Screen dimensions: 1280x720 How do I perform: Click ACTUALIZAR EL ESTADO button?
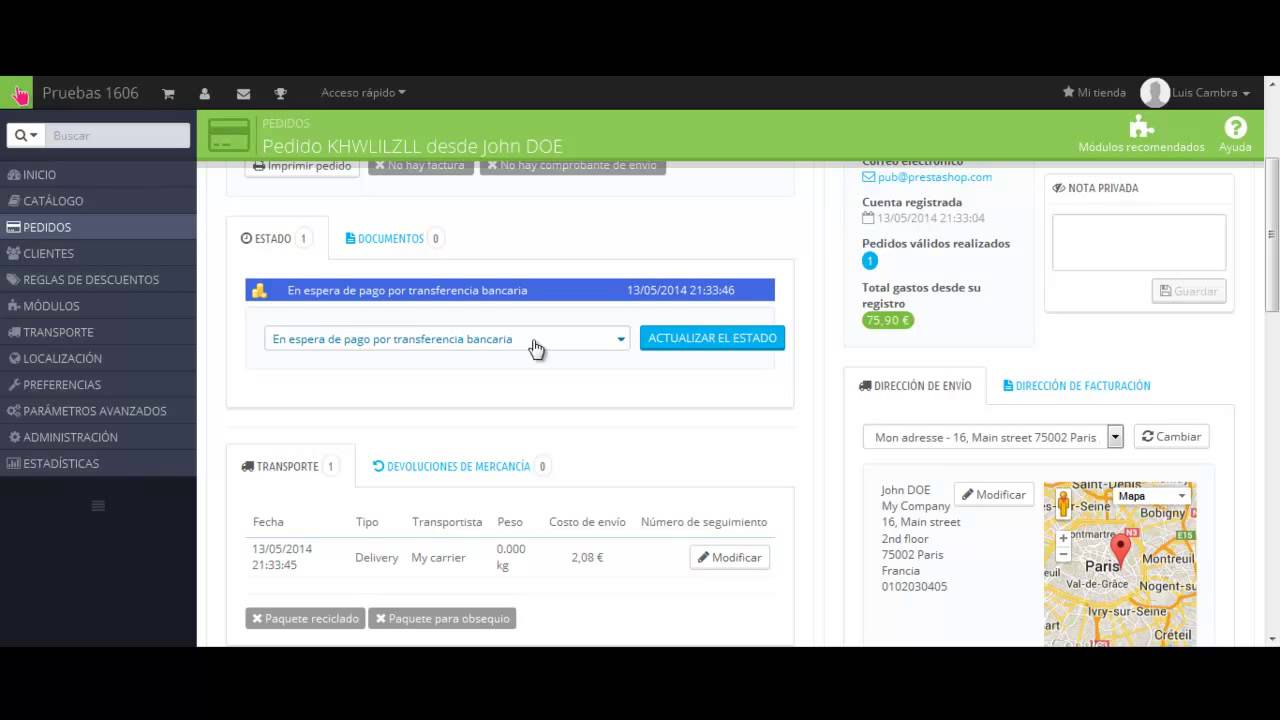click(712, 338)
